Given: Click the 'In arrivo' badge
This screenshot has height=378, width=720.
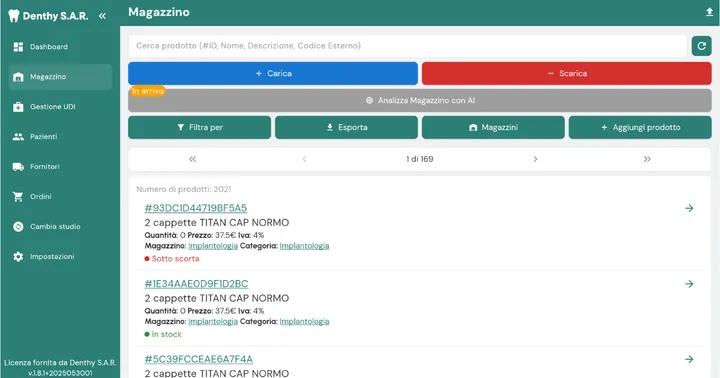Looking at the screenshot, I should coord(147,91).
